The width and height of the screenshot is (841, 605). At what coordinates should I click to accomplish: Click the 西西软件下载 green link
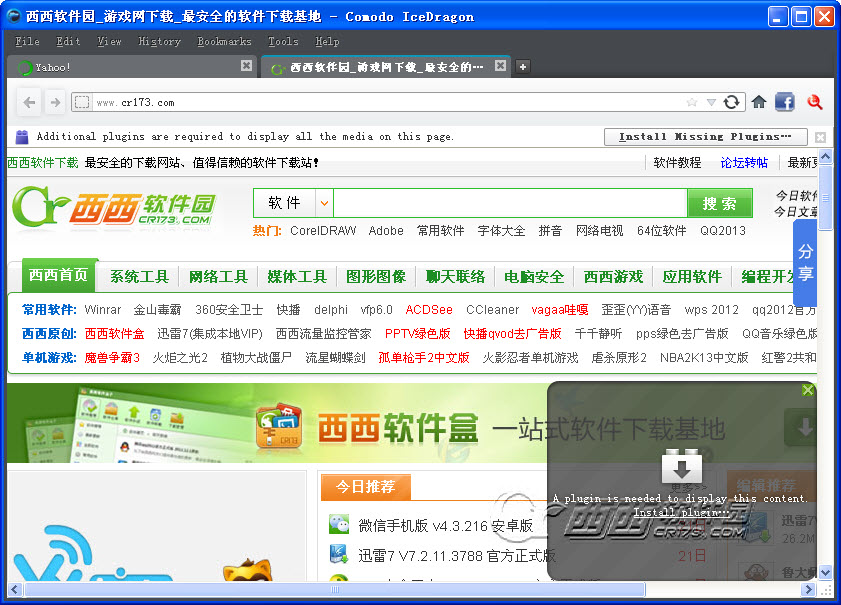click(43, 163)
